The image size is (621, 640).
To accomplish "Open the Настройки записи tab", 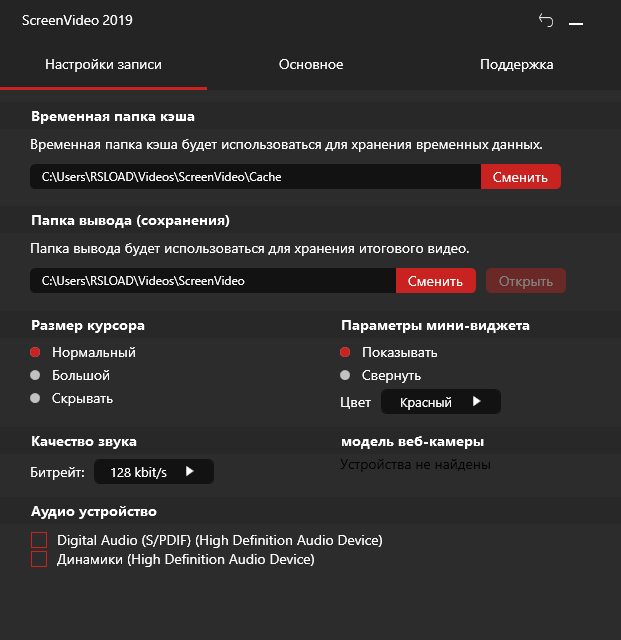I will pyautogui.click(x=103, y=65).
